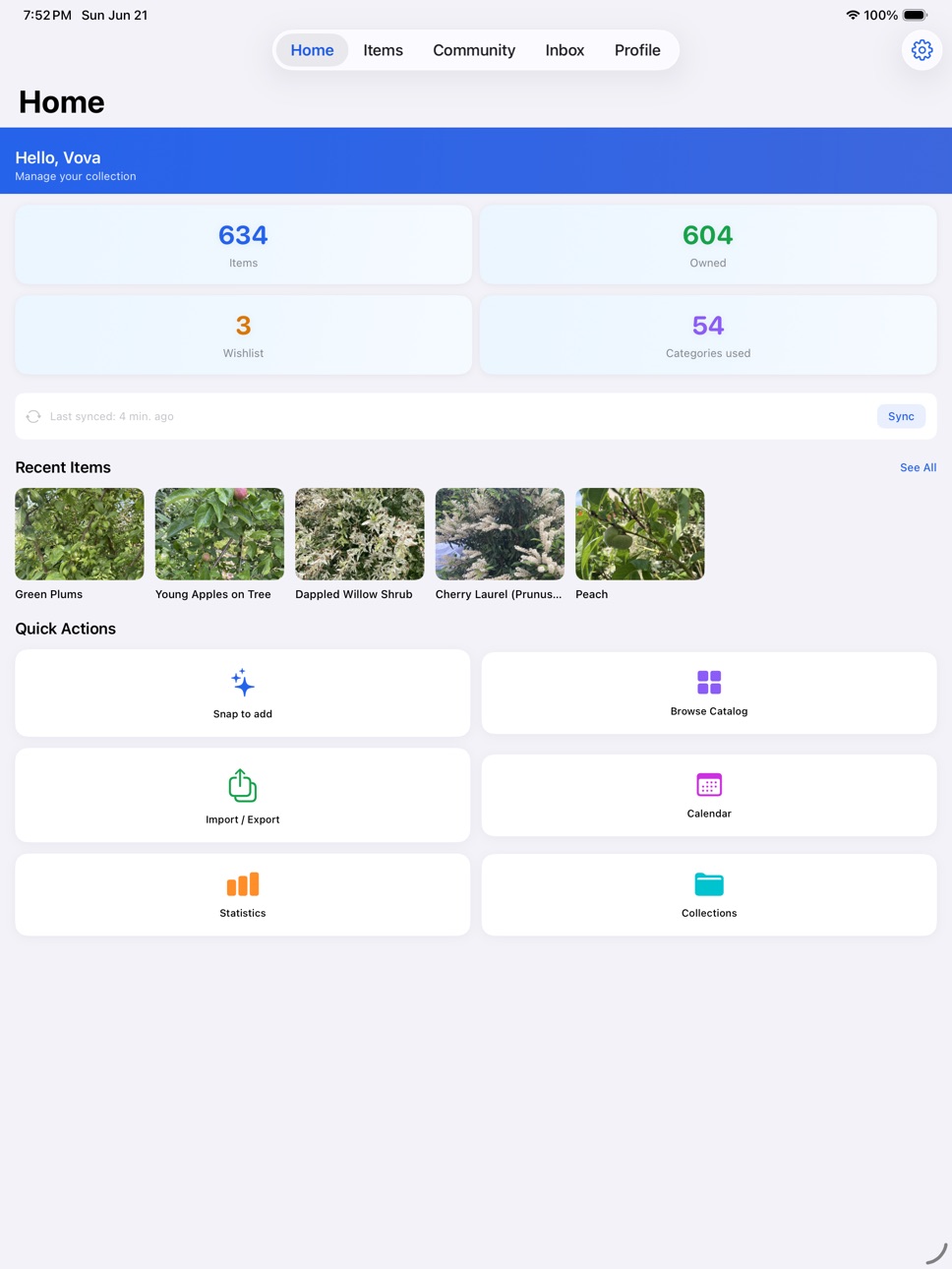The width and height of the screenshot is (952, 1269).
Task: Select the Snap to add label
Action: pos(243,714)
